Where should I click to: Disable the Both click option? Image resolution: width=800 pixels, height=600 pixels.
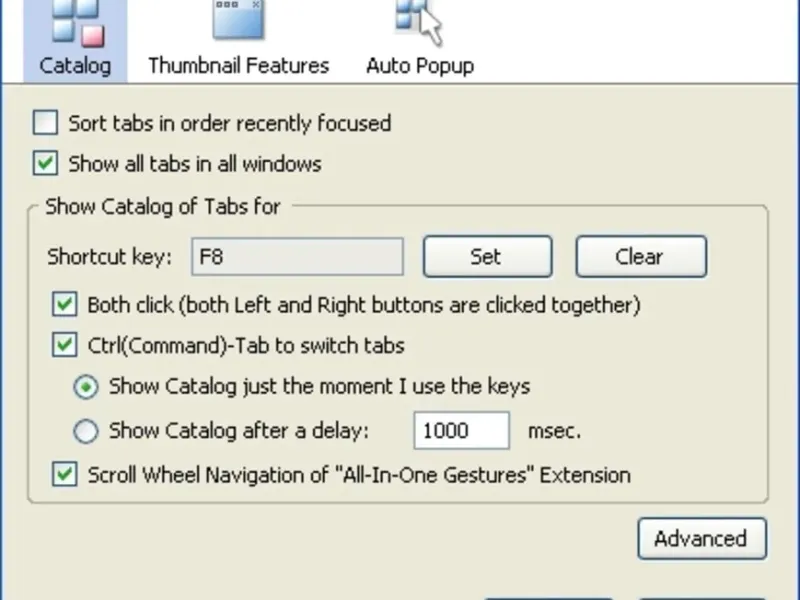pyautogui.click(x=65, y=305)
